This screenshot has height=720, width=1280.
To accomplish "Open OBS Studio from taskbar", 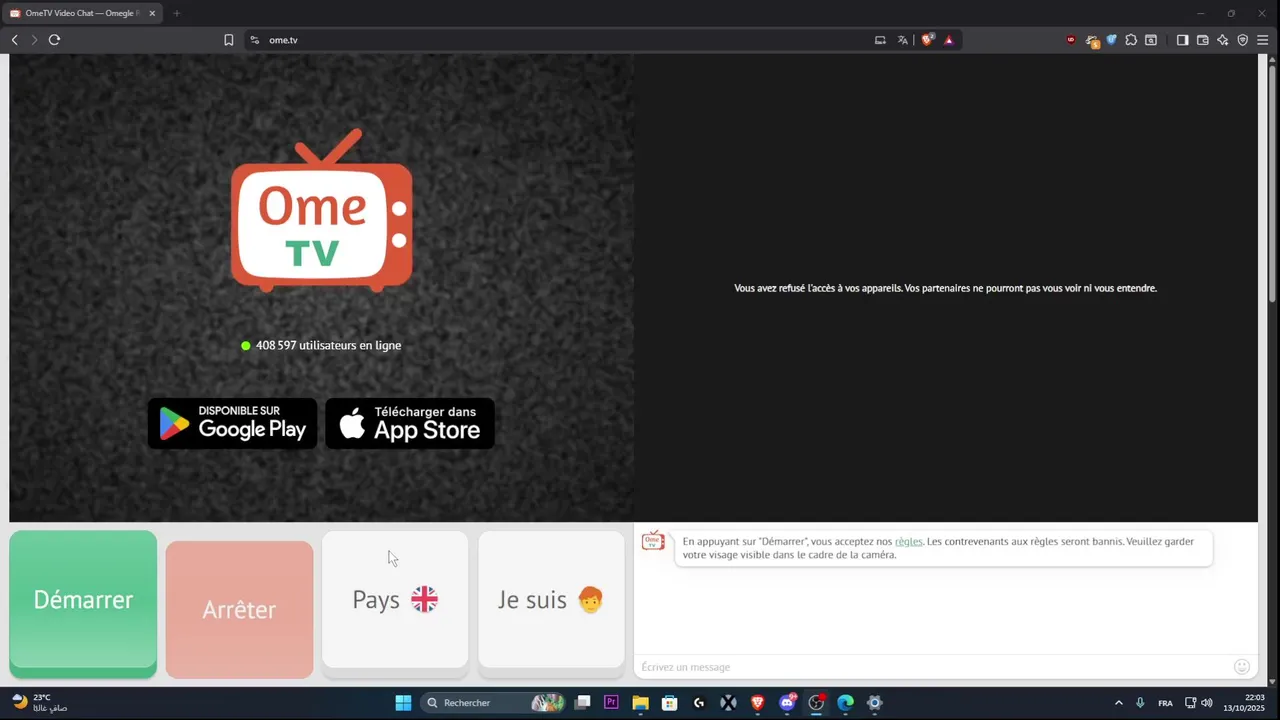I will 816,703.
